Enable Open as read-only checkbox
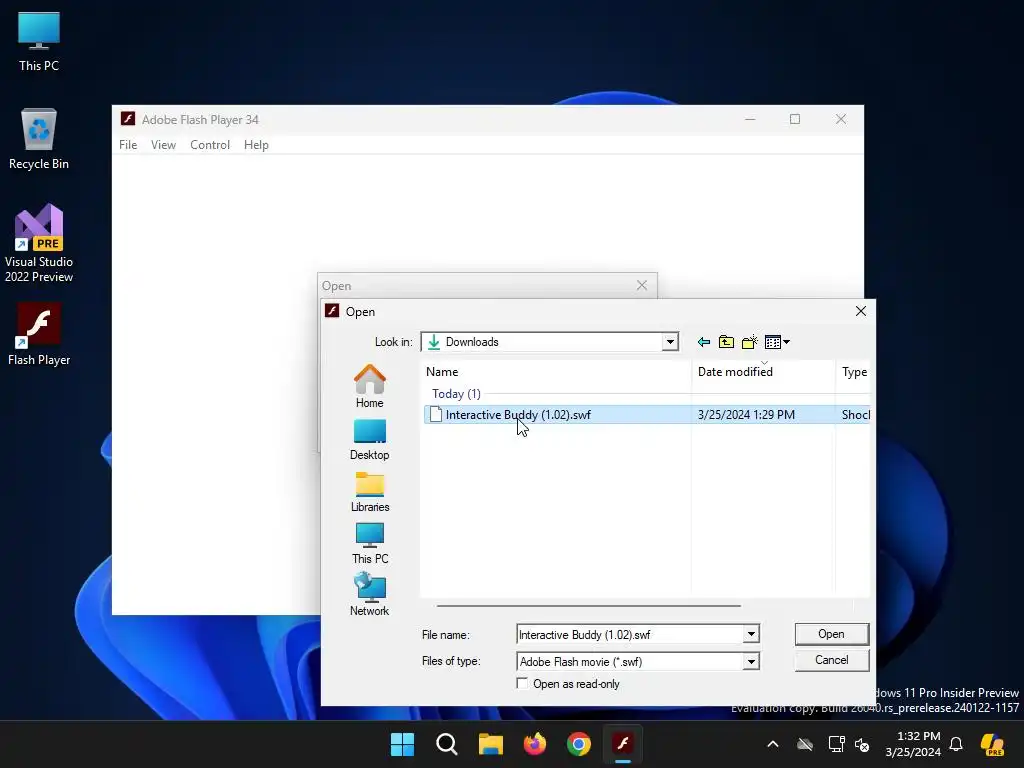1024x768 pixels. click(x=522, y=683)
